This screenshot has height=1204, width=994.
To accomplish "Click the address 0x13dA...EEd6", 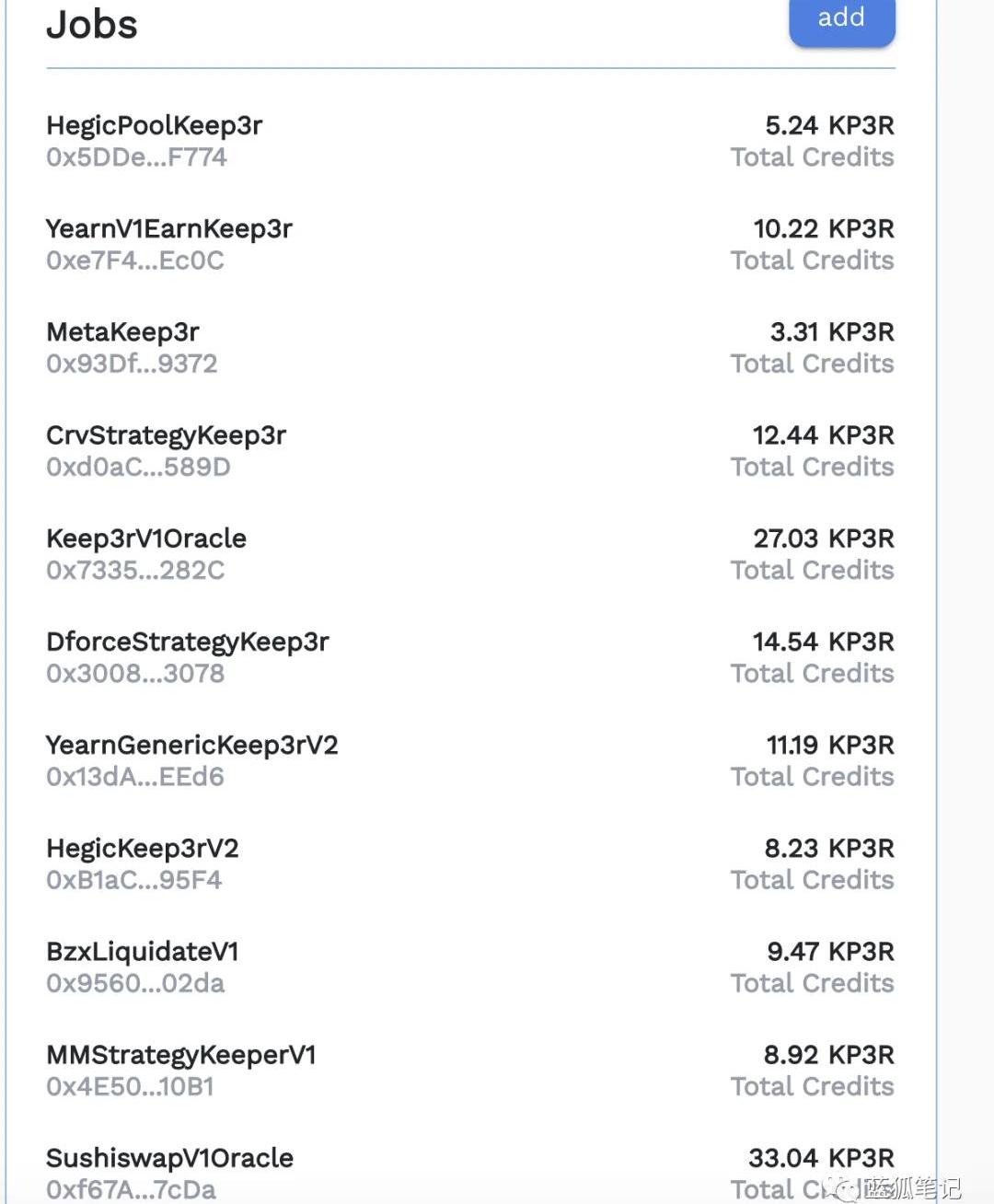I will [x=135, y=777].
